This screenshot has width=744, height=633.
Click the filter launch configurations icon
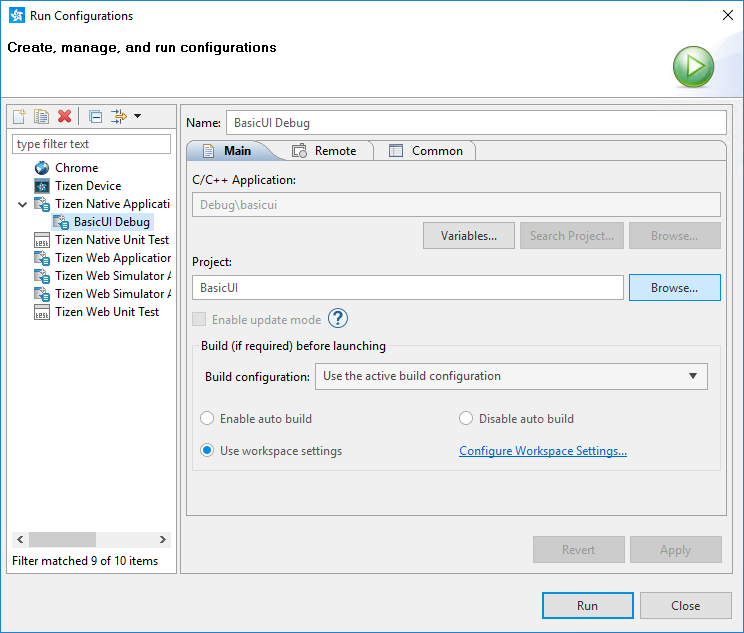click(x=119, y=116)
